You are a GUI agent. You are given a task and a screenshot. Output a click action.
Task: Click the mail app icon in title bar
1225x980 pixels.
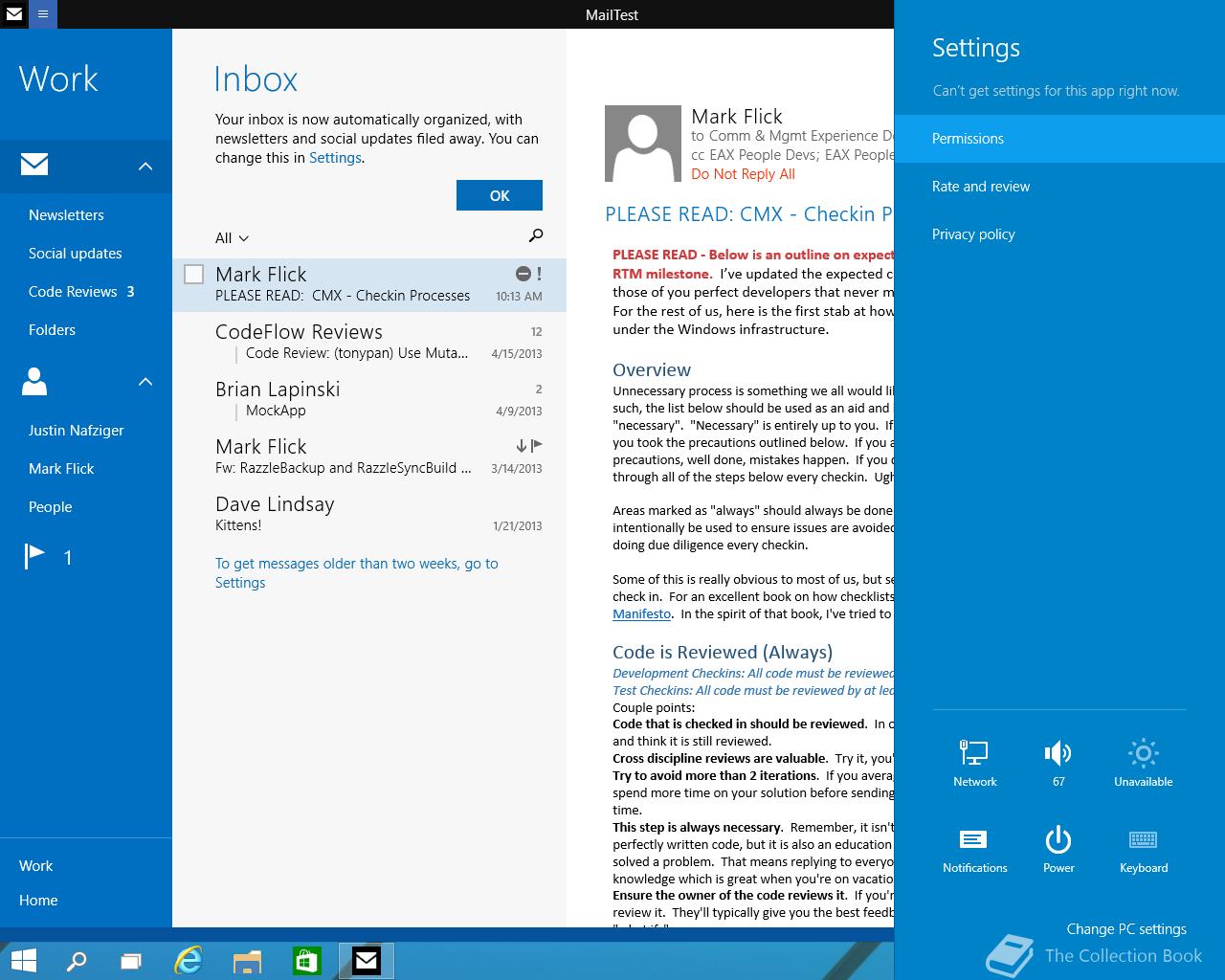pyautogui.click(x=14, y=14)
